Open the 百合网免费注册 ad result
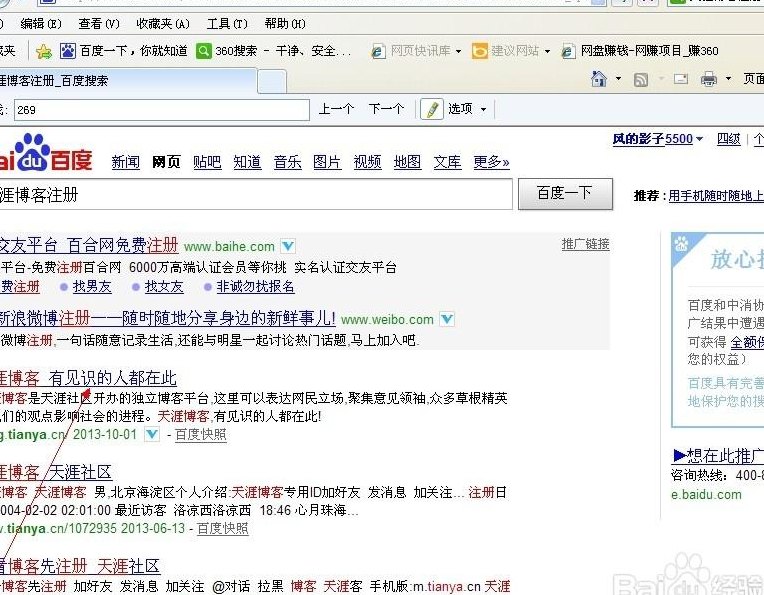Image resolution: width=764 pixels, height=595 pixels. click(x=89, y=245)
